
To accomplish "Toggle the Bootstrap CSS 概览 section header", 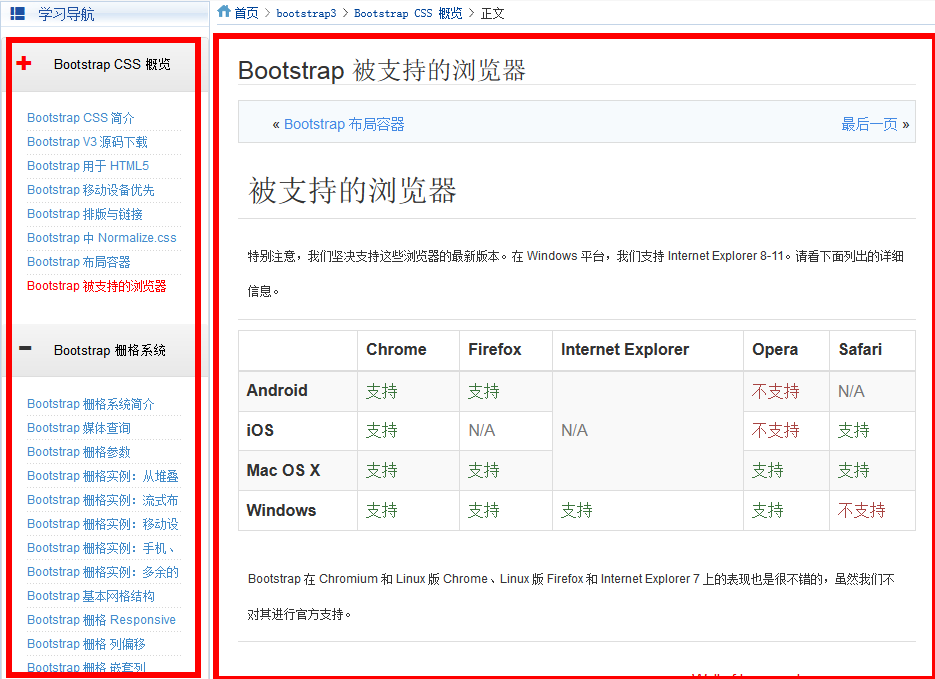I will [x=112, y=65].
